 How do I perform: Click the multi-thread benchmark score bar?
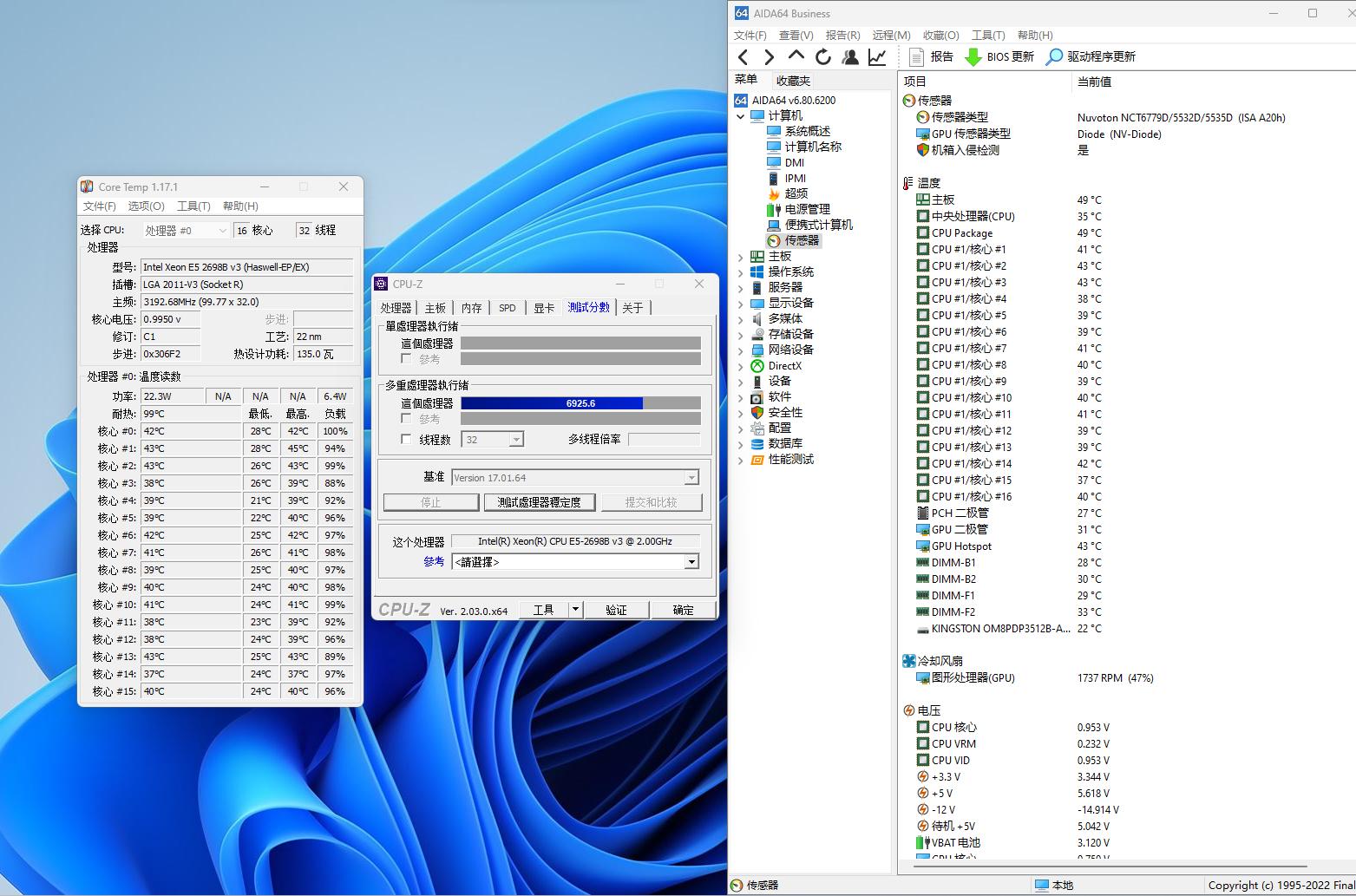point(580,403)
